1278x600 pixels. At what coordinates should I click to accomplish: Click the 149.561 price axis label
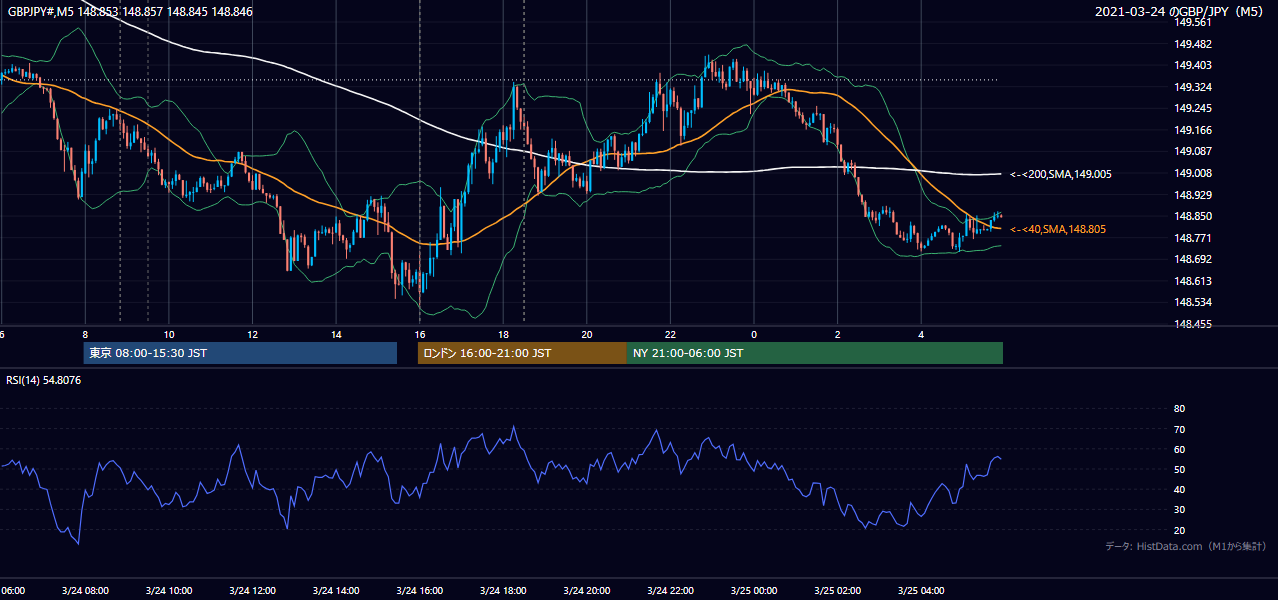coord(1192,22)
